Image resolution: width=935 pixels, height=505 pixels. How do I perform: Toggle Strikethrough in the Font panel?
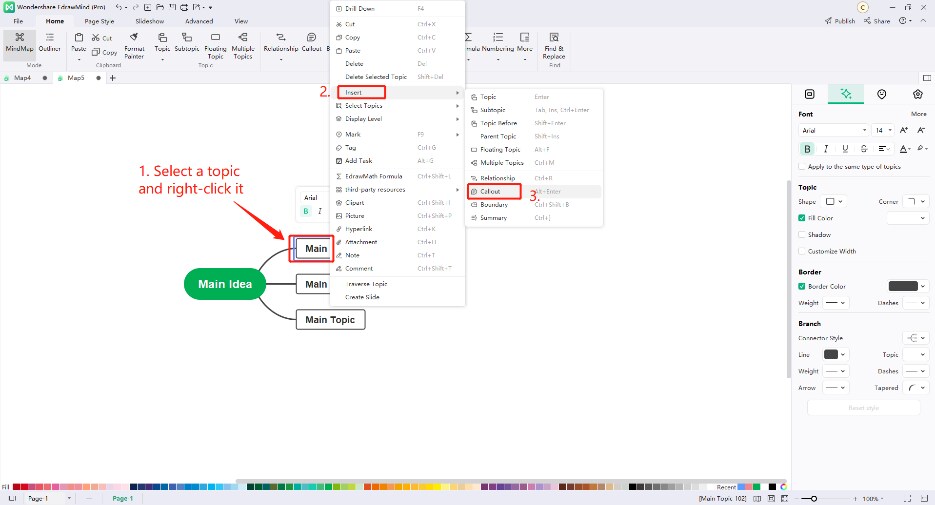[x=863, y=148]
